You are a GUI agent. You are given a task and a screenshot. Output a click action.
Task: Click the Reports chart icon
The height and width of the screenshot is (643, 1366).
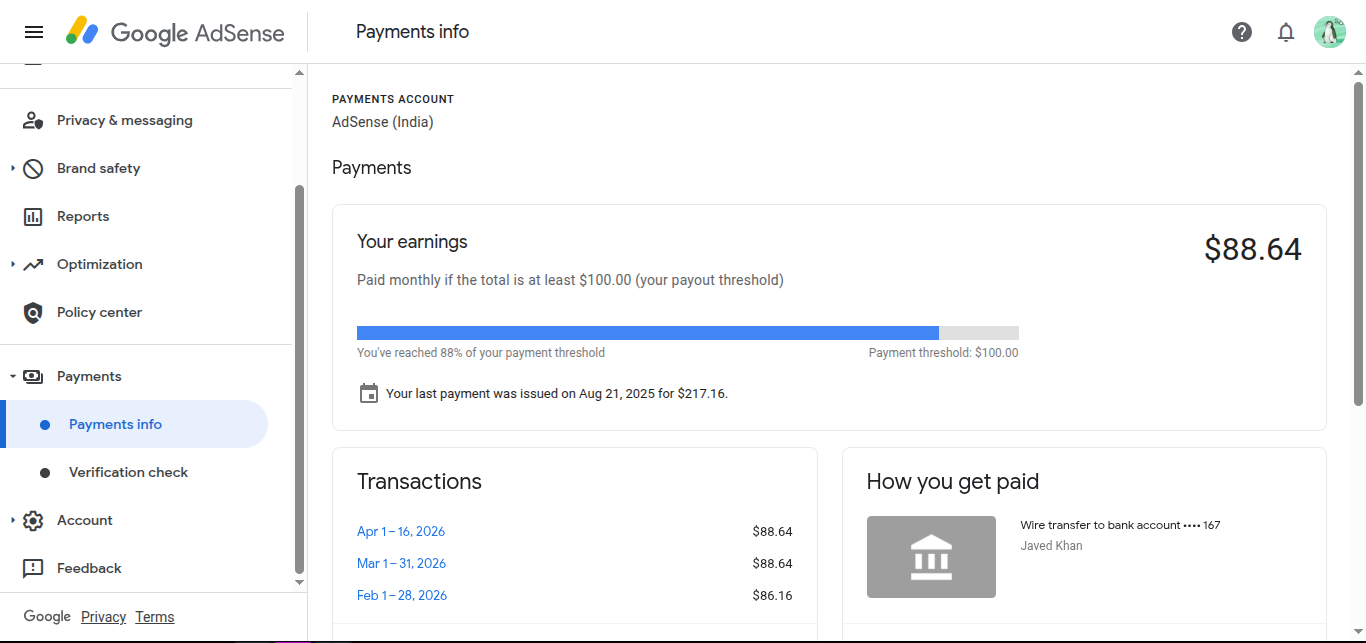(33, 217)
